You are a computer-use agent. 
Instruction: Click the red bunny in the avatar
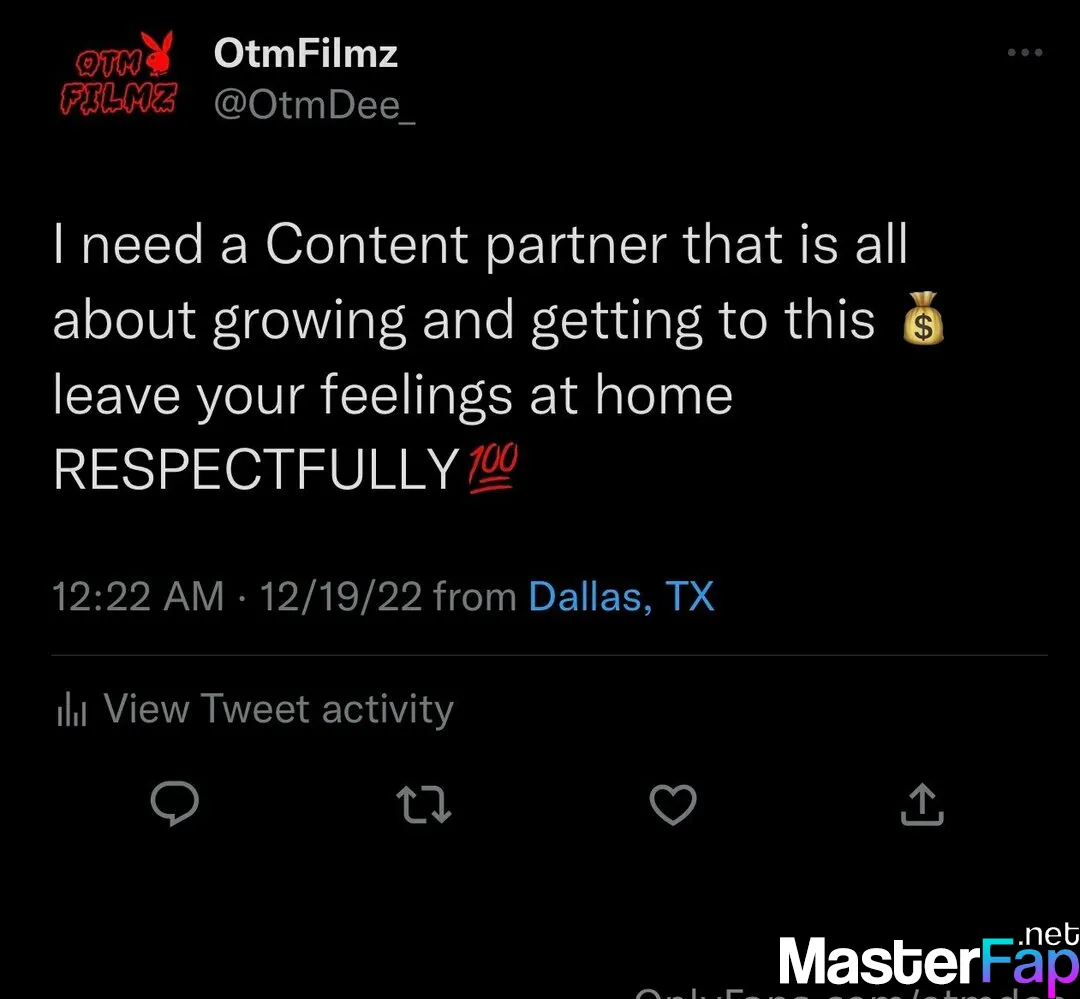159,52
